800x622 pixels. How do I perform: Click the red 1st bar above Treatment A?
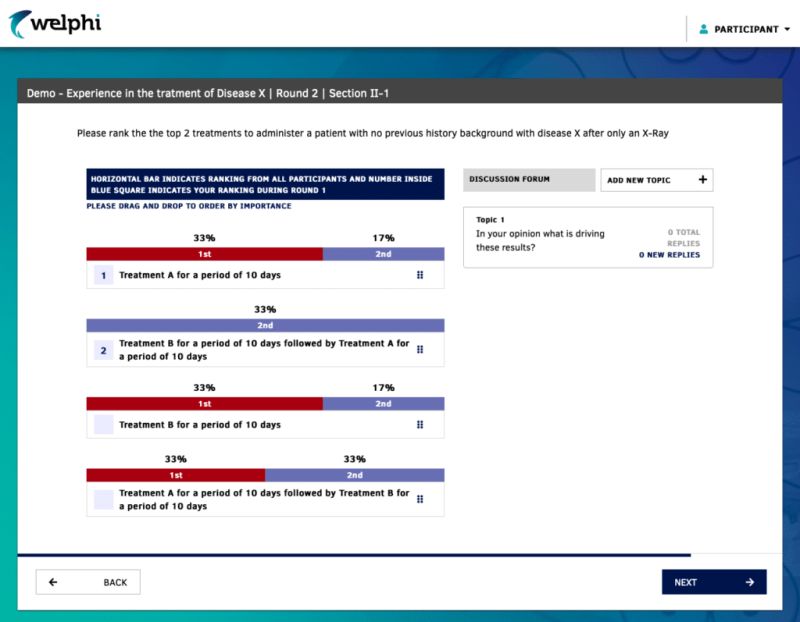[x=204, y=254]
